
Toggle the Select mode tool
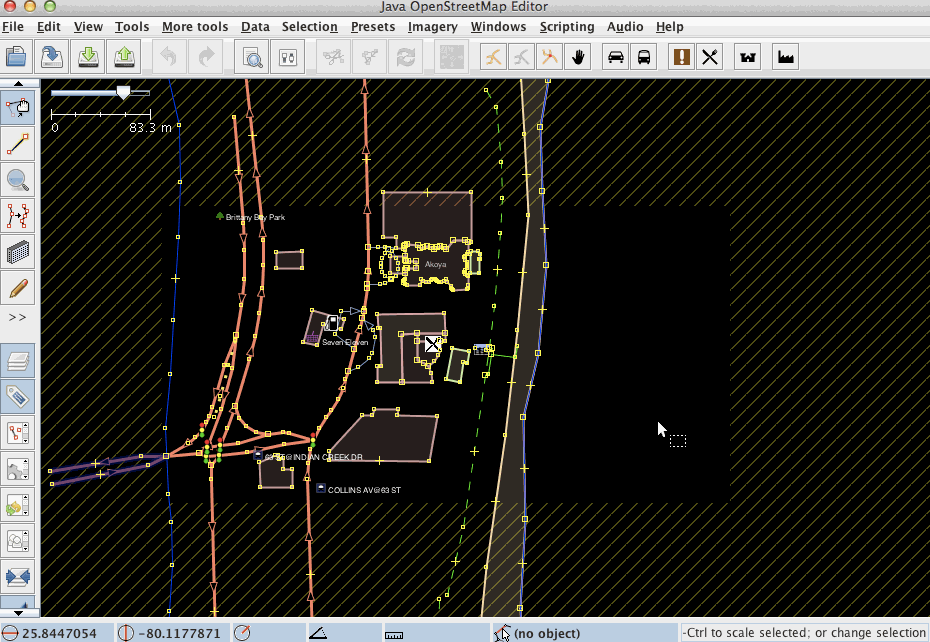18,107
